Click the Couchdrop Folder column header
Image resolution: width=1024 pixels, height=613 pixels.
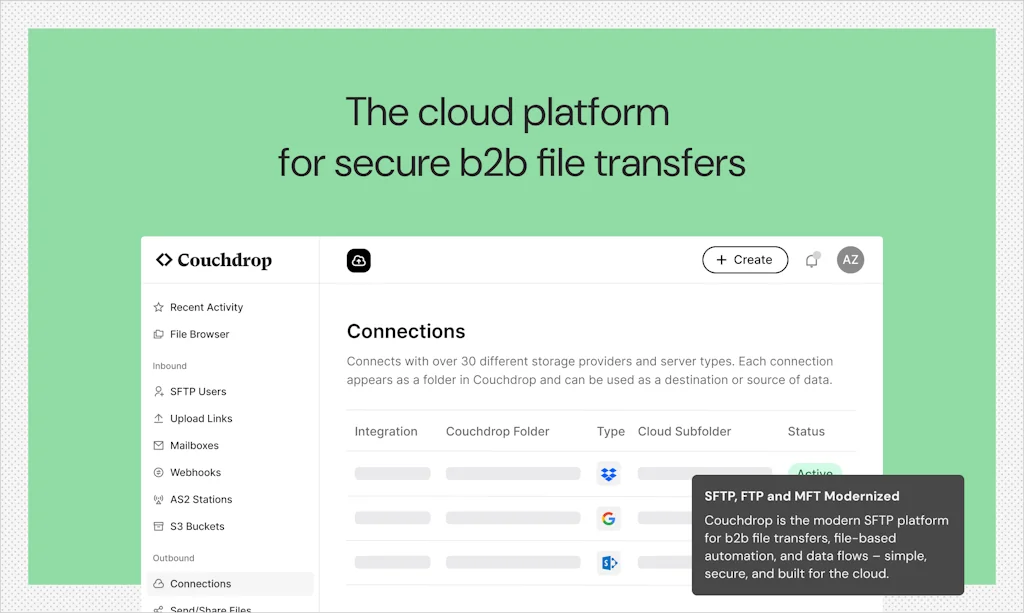tap(498, 432)
